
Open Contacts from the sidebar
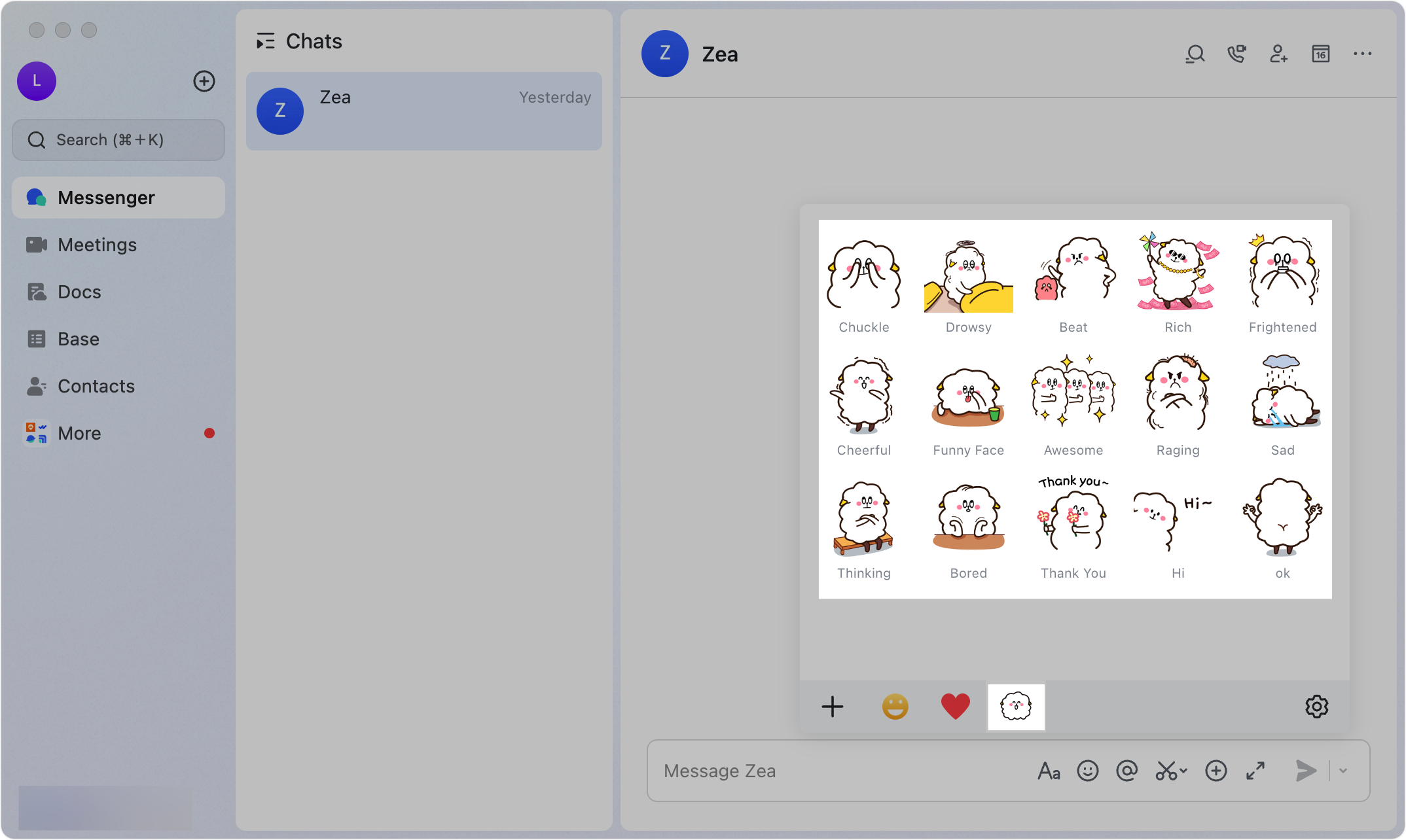96,386
